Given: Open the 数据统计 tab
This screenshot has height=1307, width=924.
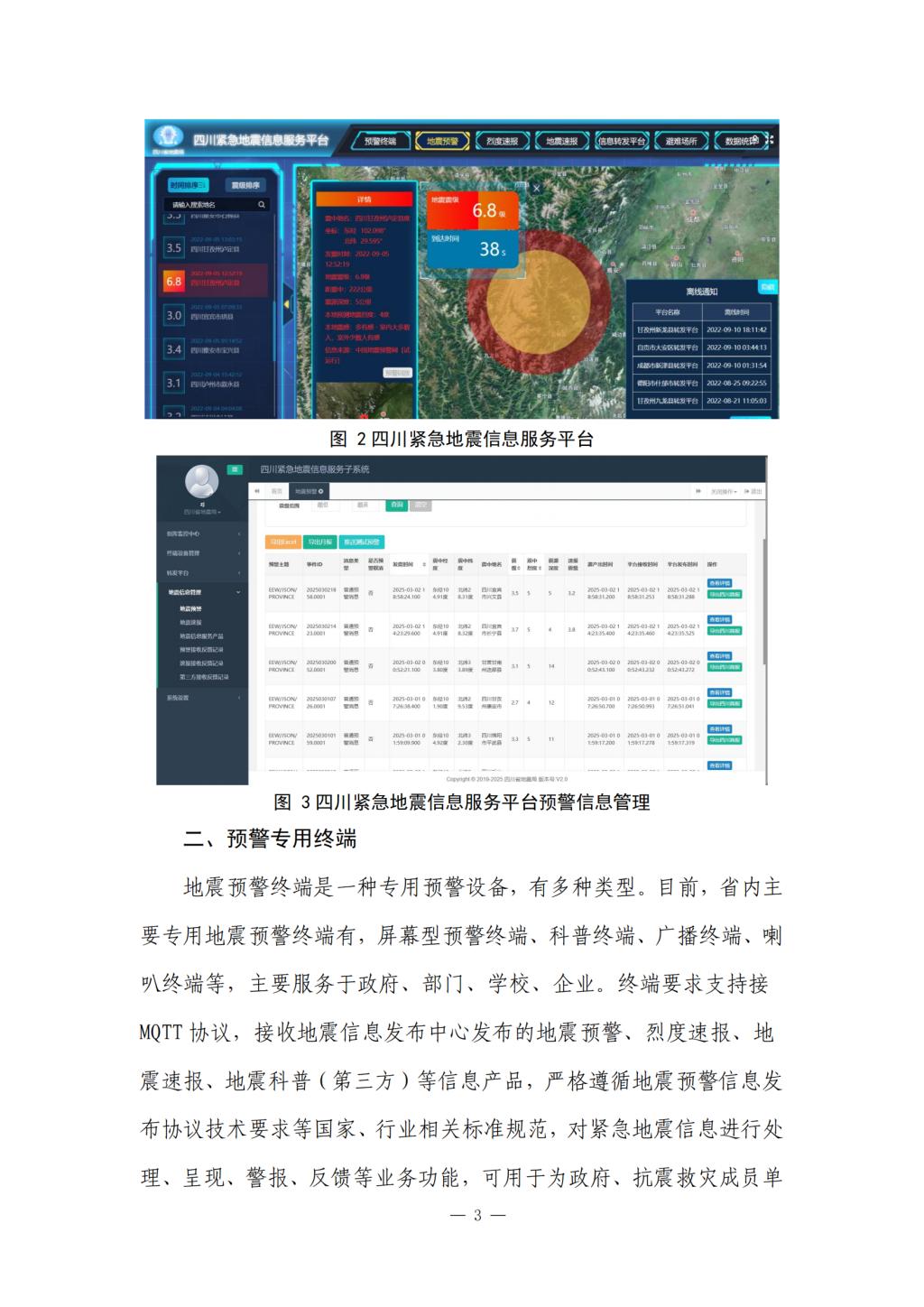Looking at the screenshot, I should [x=740, y=141].
